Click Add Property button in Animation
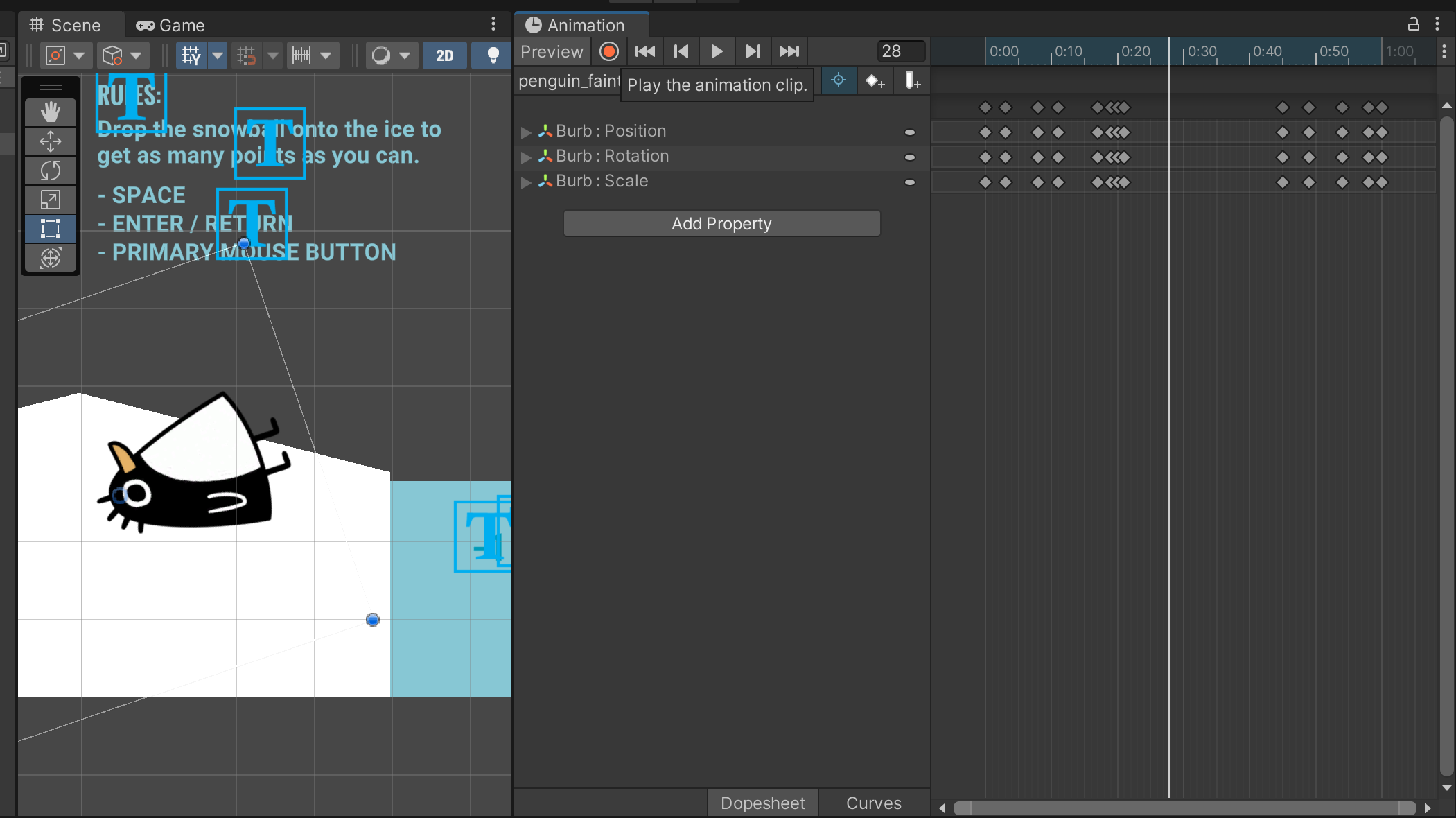 721,223
